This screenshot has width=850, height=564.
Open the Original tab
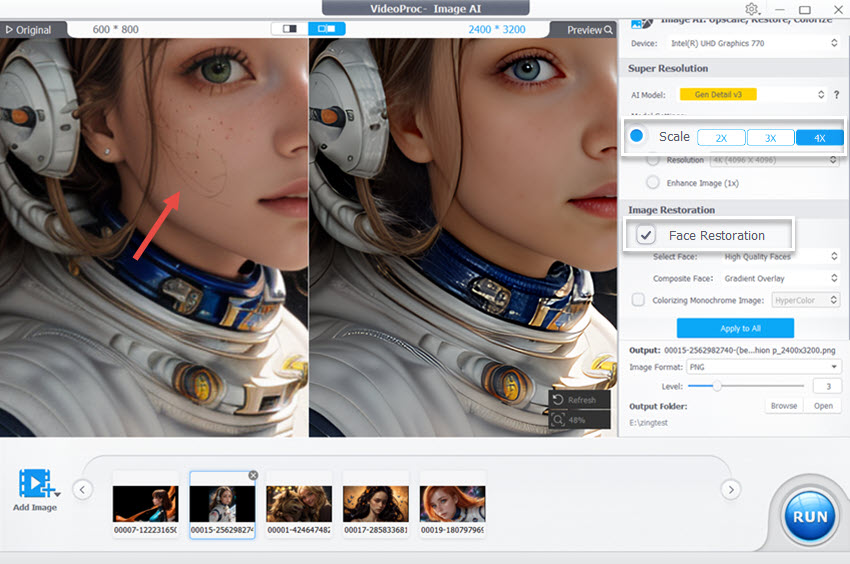click(28, 30)
